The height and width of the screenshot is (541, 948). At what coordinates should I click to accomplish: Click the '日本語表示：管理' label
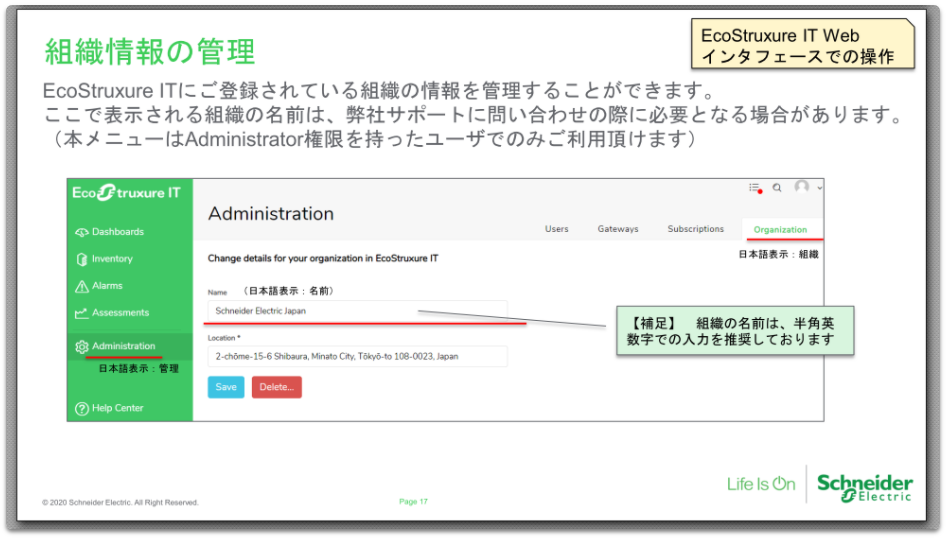pyautogui.click(x=138, y=369)
